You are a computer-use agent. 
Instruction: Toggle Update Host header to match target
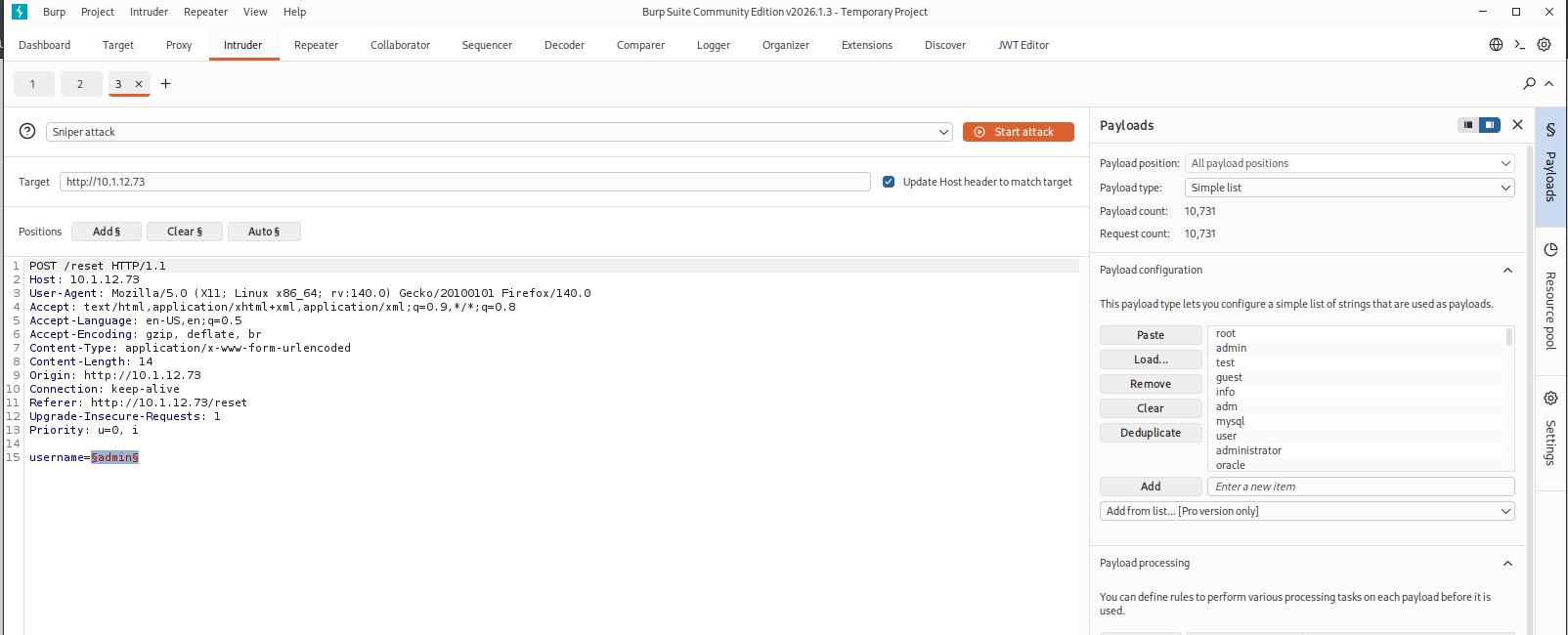(x=889, y=182)
